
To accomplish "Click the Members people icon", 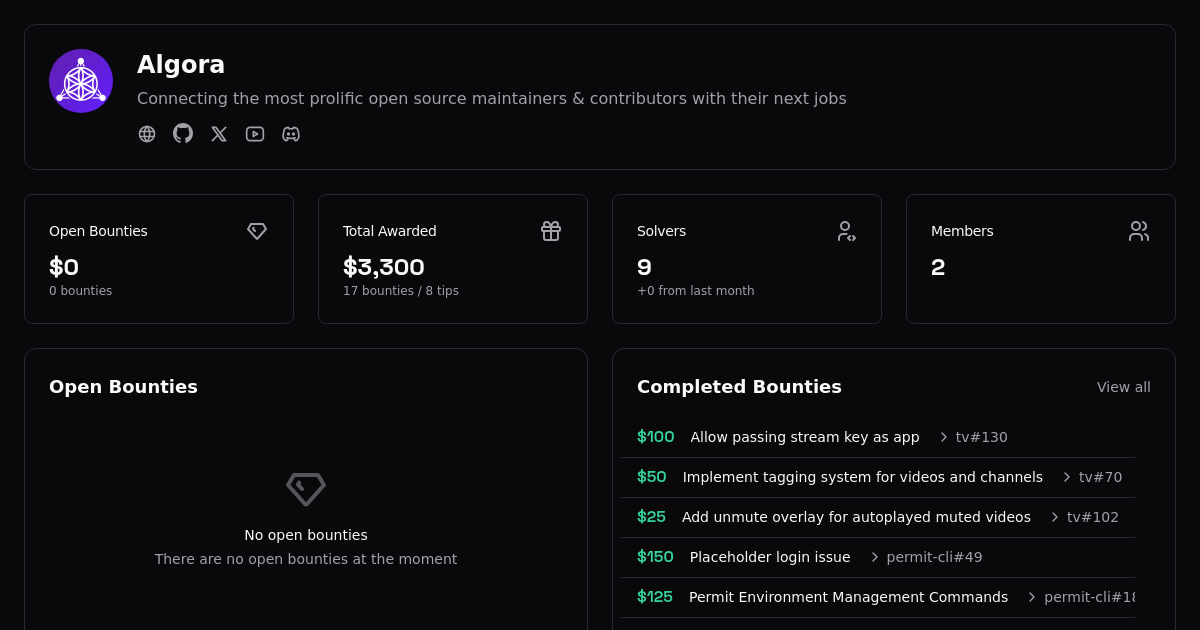I will coord(1139,231).
